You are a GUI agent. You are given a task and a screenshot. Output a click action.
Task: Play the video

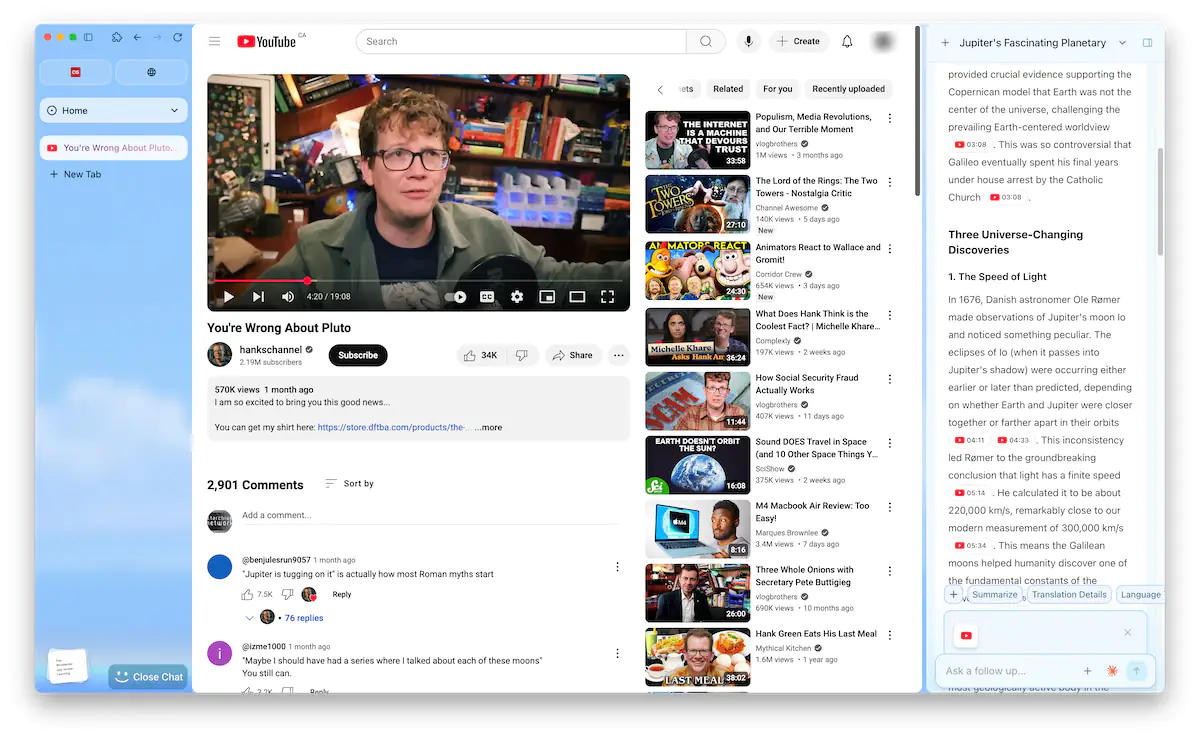pos(228,296)
